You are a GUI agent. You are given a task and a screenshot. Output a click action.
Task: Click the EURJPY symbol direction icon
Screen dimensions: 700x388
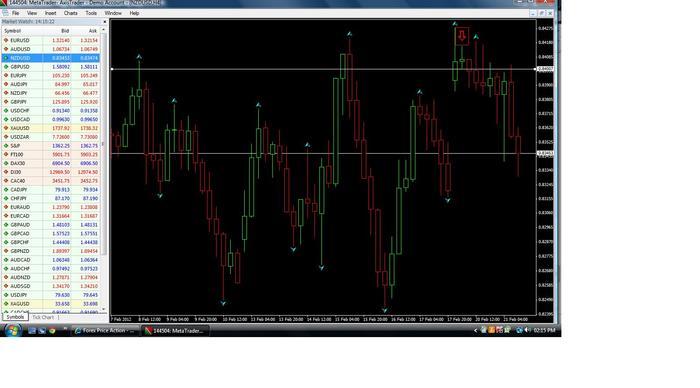(x=6, y=75)
